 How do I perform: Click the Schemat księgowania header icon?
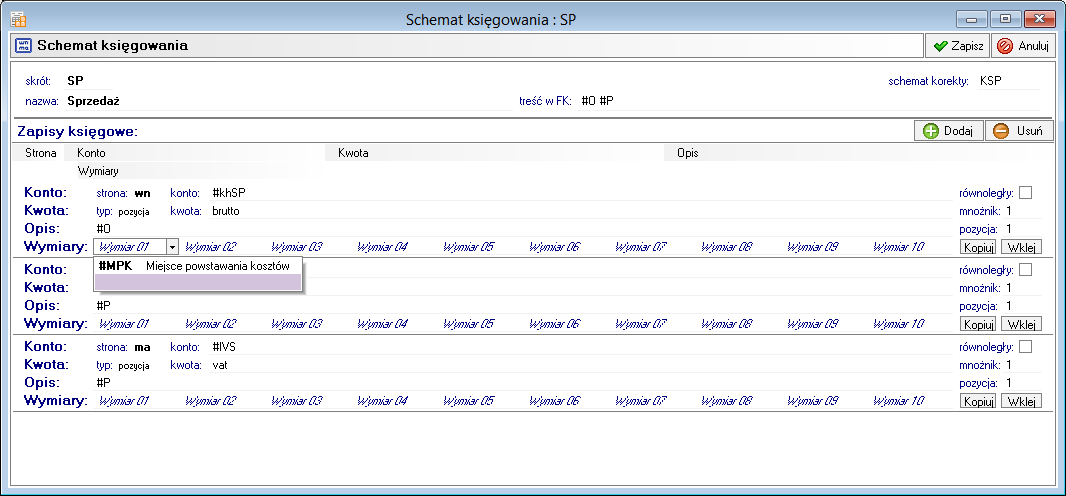[23, 46]
